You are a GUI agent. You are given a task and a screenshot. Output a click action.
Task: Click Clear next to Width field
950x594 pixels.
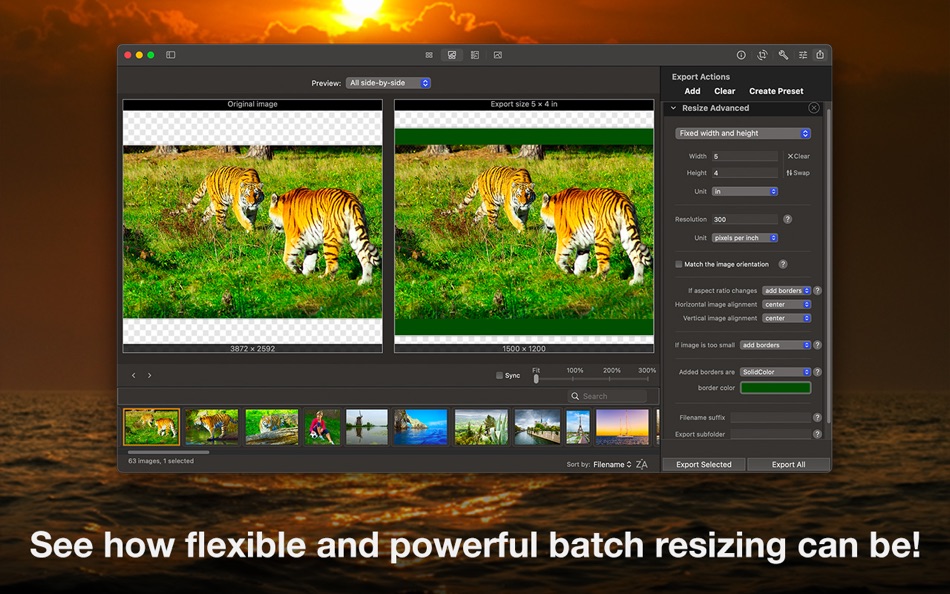[x=799, y=156]
